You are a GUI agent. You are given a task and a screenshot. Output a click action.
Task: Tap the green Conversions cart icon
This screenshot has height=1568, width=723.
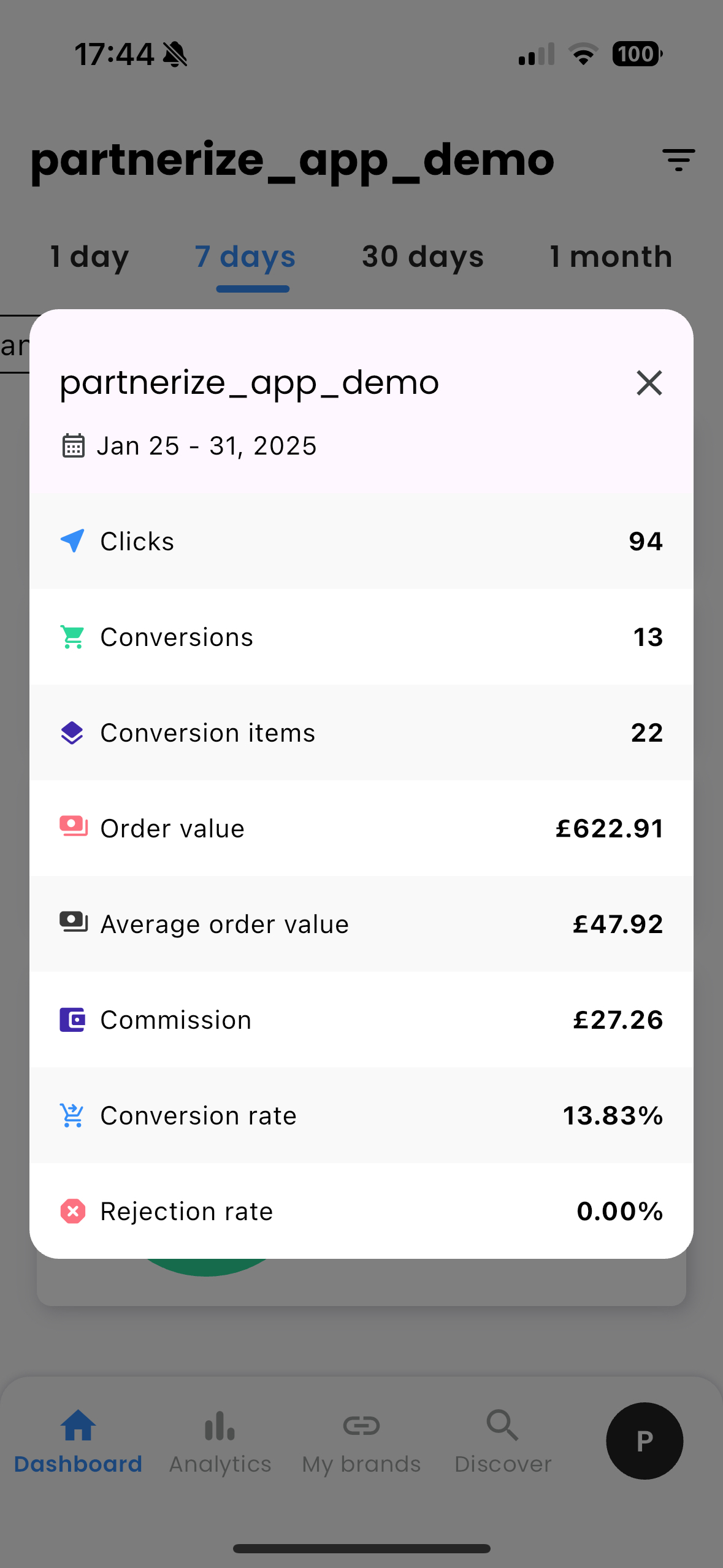point(72,637)
